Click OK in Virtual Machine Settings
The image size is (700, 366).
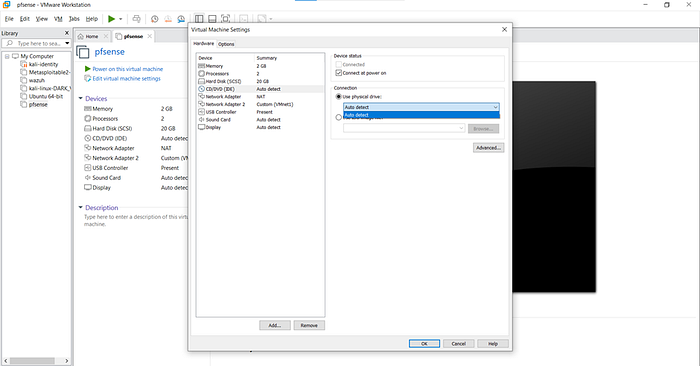424,344
